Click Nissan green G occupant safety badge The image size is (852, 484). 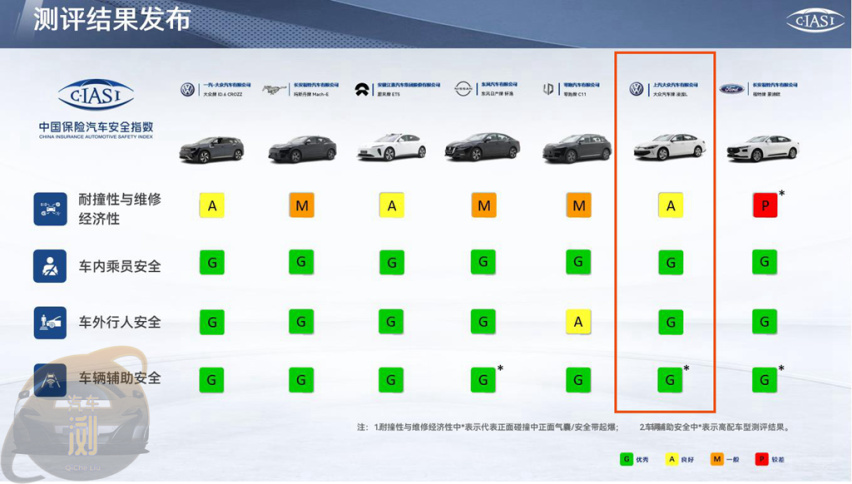483,262
